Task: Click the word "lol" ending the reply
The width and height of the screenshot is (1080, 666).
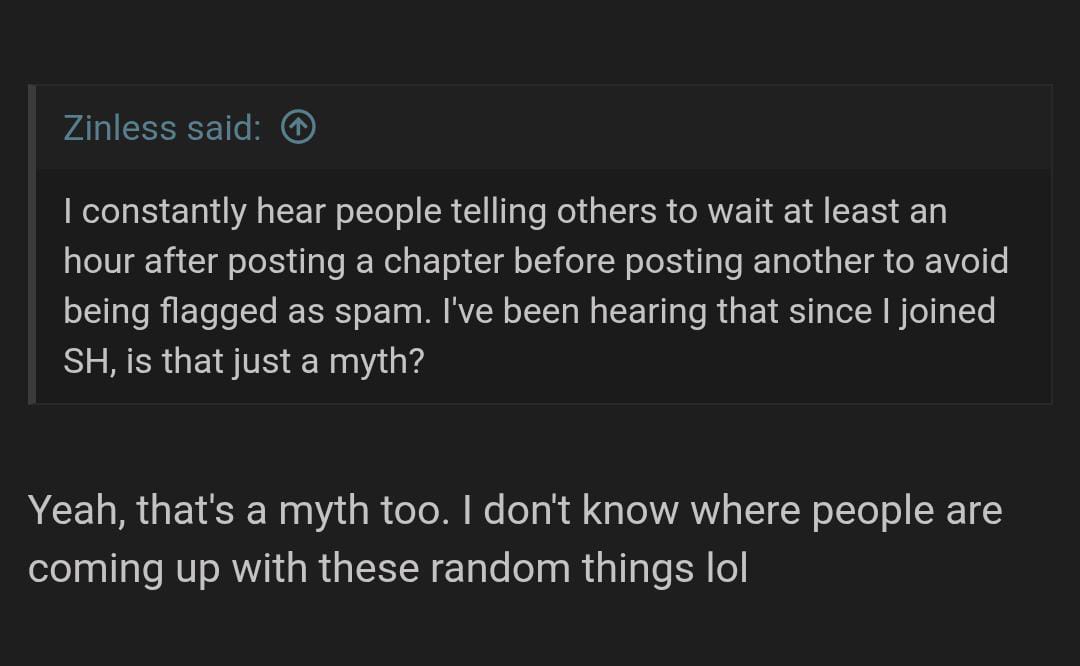Action: pyautogui.click(x=721, y=568)
